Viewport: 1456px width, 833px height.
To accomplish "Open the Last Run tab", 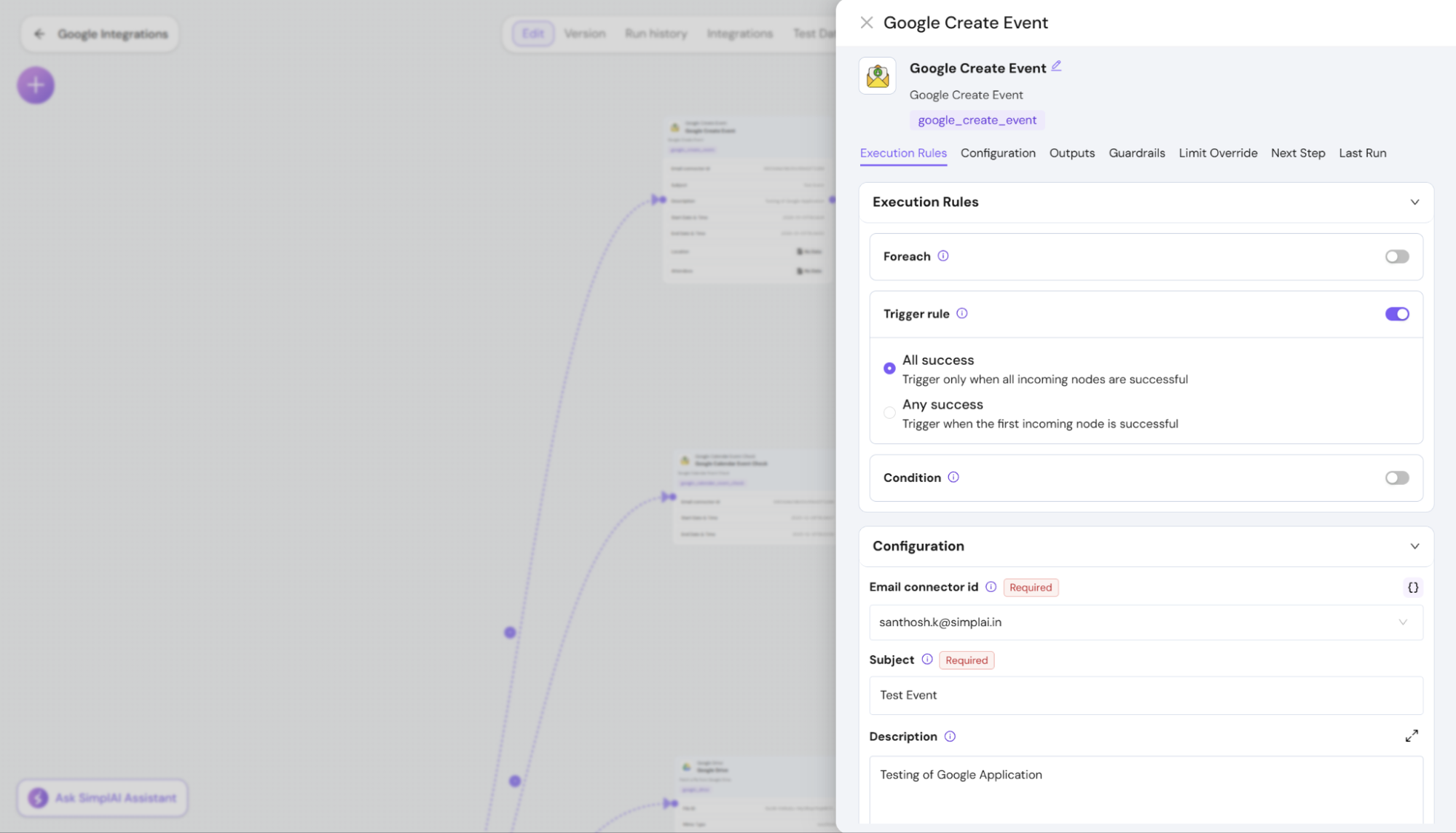I will pyautogui.click(x=1362, y=153).
